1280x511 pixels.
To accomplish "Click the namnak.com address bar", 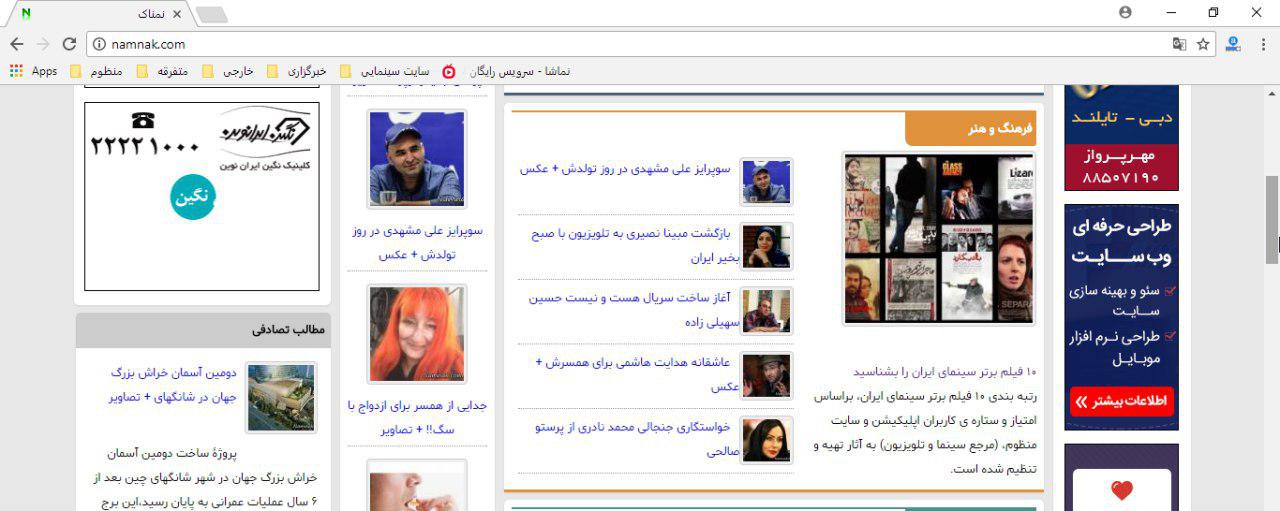I will (600, 44).
